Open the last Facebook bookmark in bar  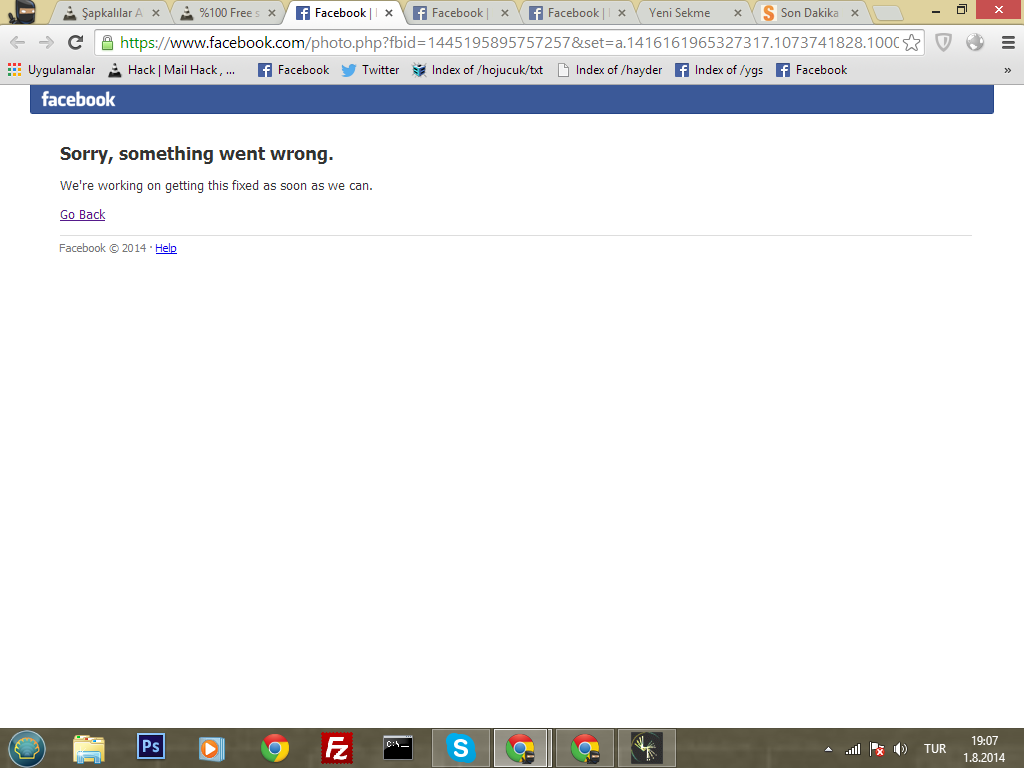tap(812, 70)
